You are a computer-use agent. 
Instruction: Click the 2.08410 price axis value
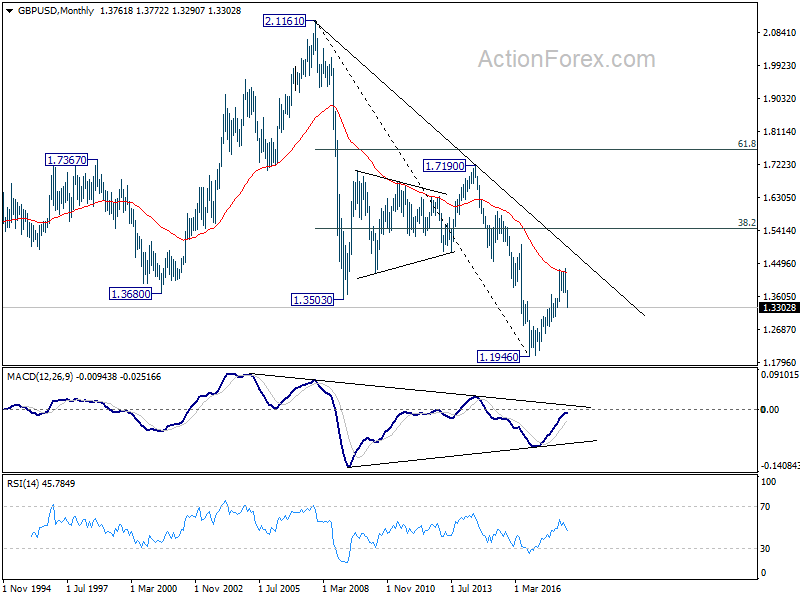tap(779, 33)
